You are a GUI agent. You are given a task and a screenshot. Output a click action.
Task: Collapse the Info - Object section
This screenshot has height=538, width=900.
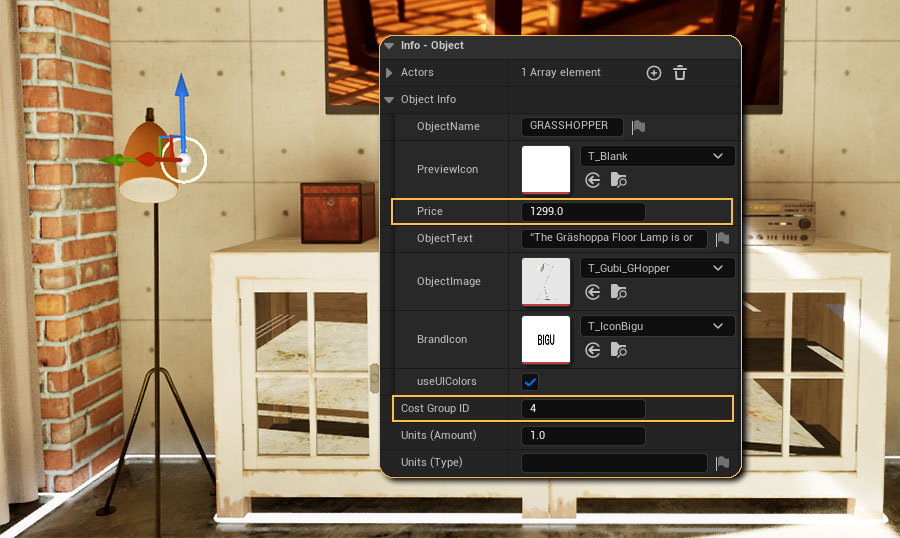390,46
